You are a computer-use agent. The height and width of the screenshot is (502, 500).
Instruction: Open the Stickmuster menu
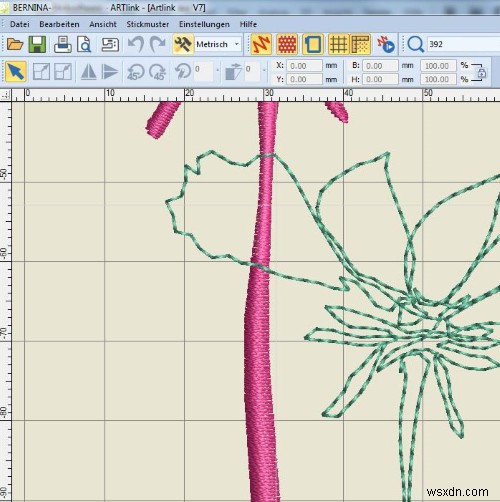(148, 24)
